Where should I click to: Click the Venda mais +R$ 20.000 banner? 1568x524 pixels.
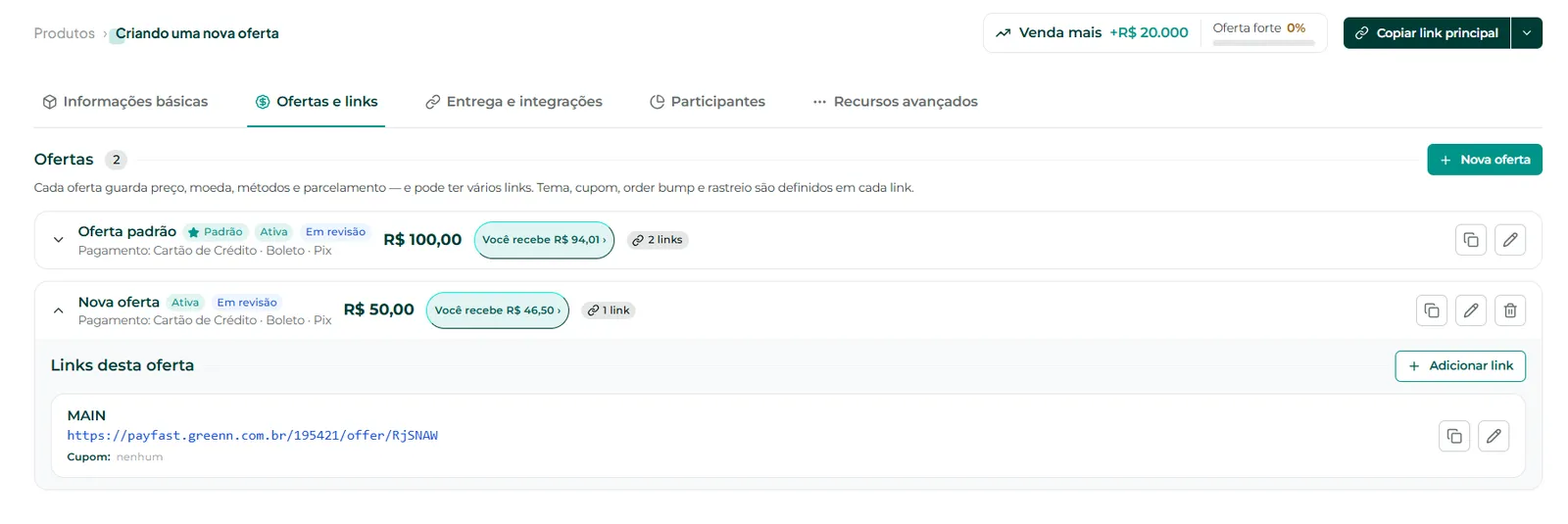click(1092, 33)
